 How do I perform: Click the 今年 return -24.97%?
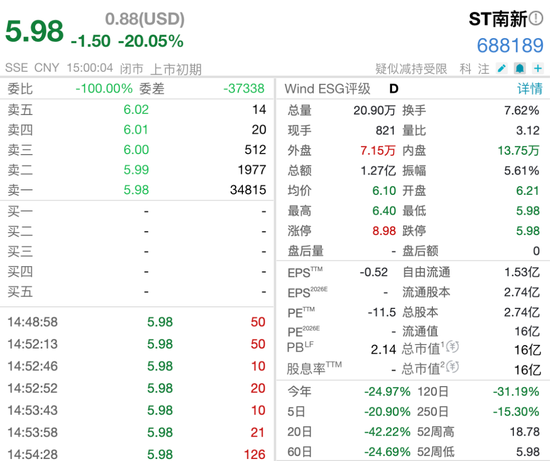(x=387, y=392)
